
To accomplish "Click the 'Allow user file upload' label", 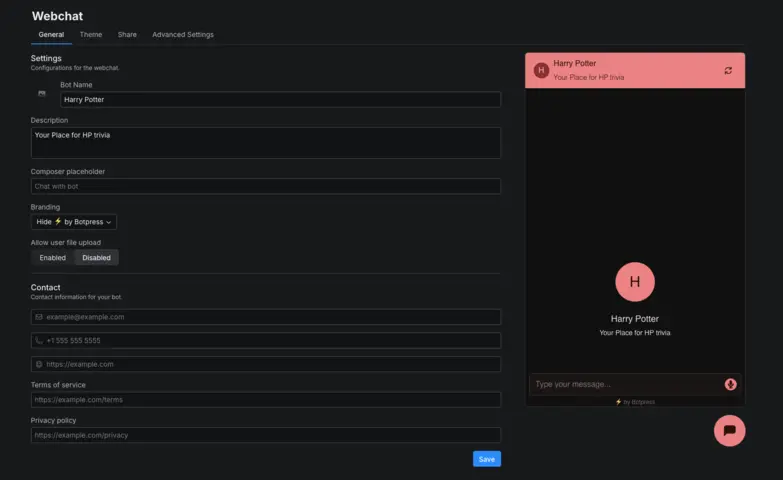I will point(66,242).
